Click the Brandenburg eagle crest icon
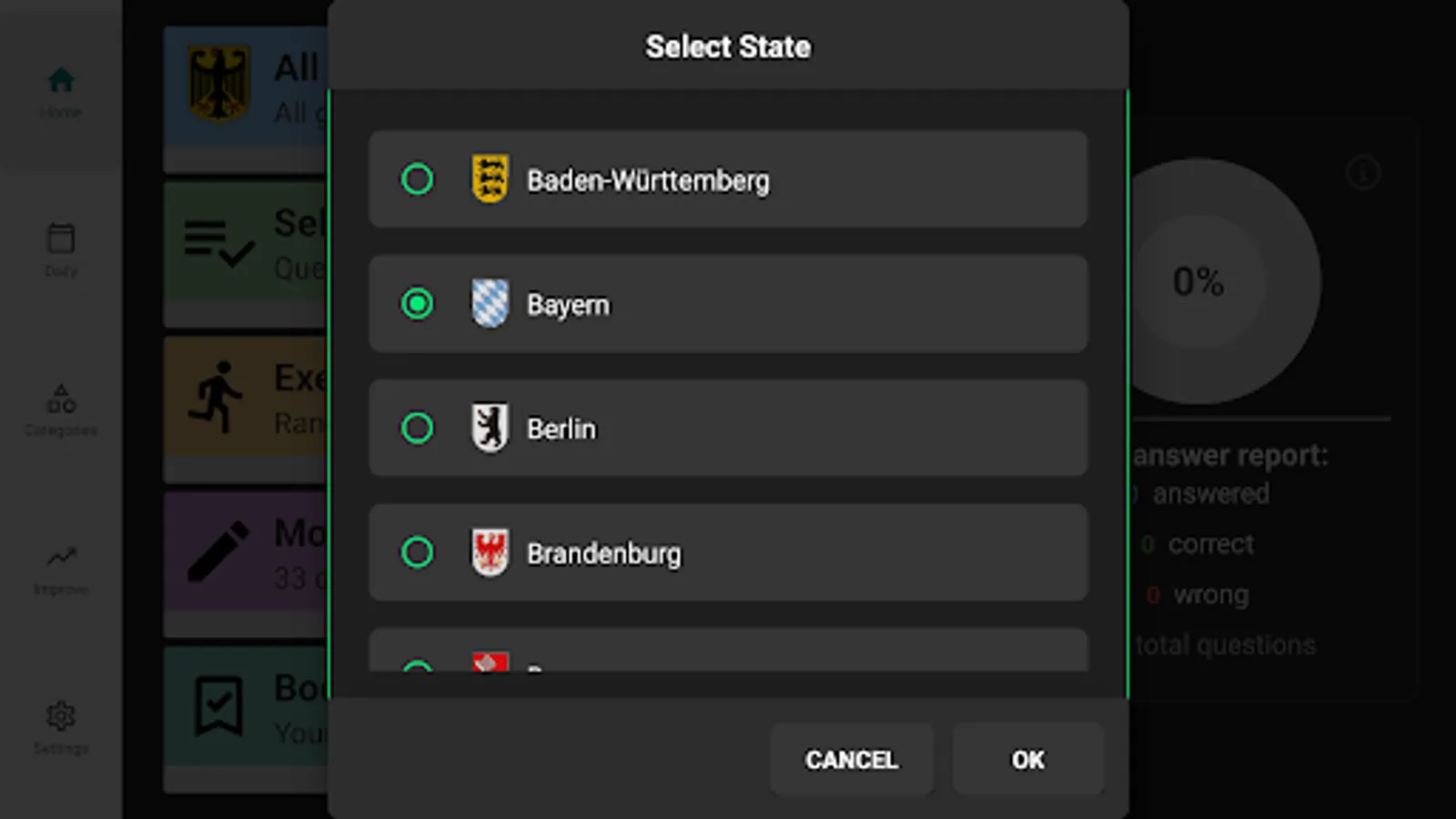Viewport: 1456px width, 819px height. point(489,552)
